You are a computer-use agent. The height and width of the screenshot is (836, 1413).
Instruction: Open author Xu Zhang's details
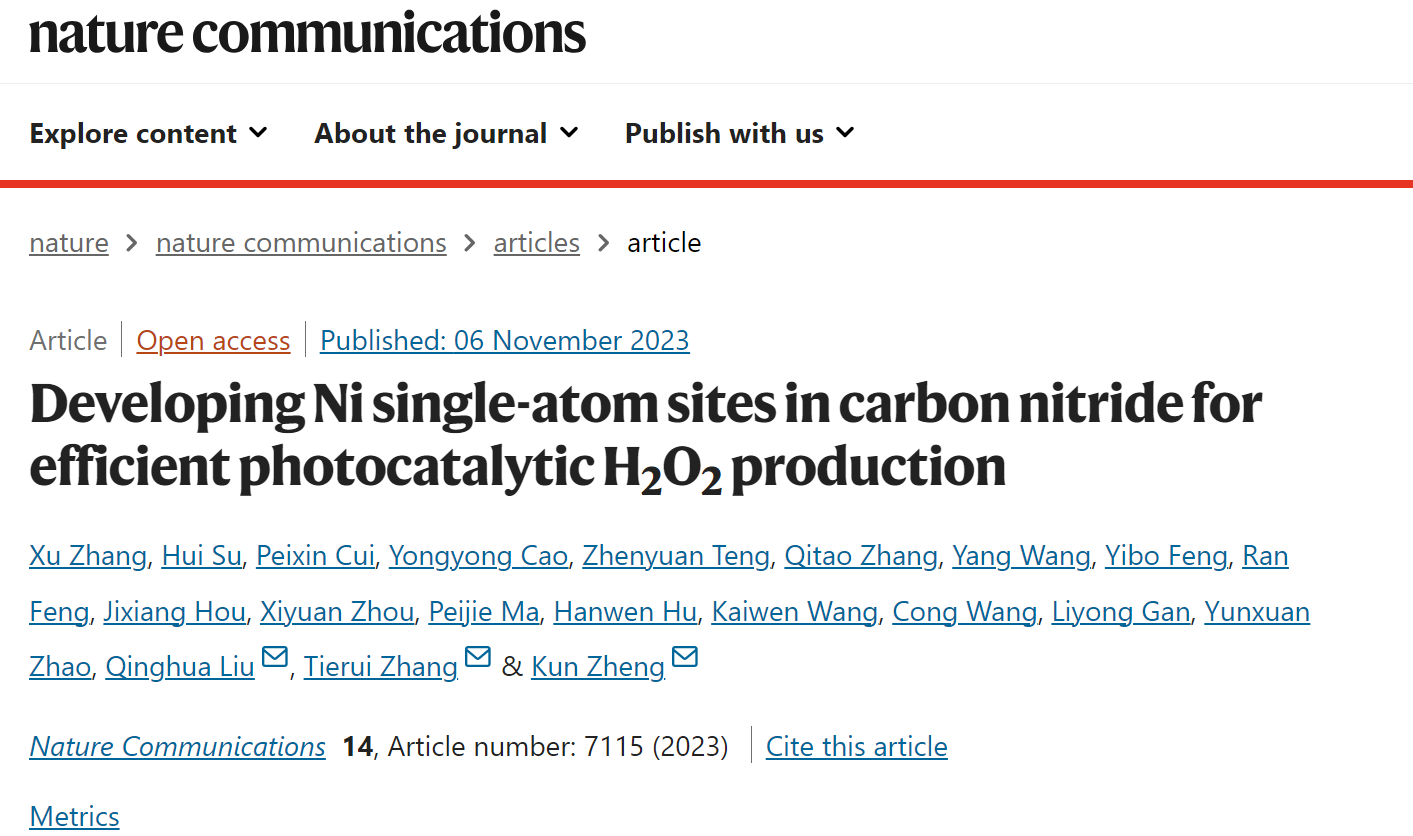point(88,556)
